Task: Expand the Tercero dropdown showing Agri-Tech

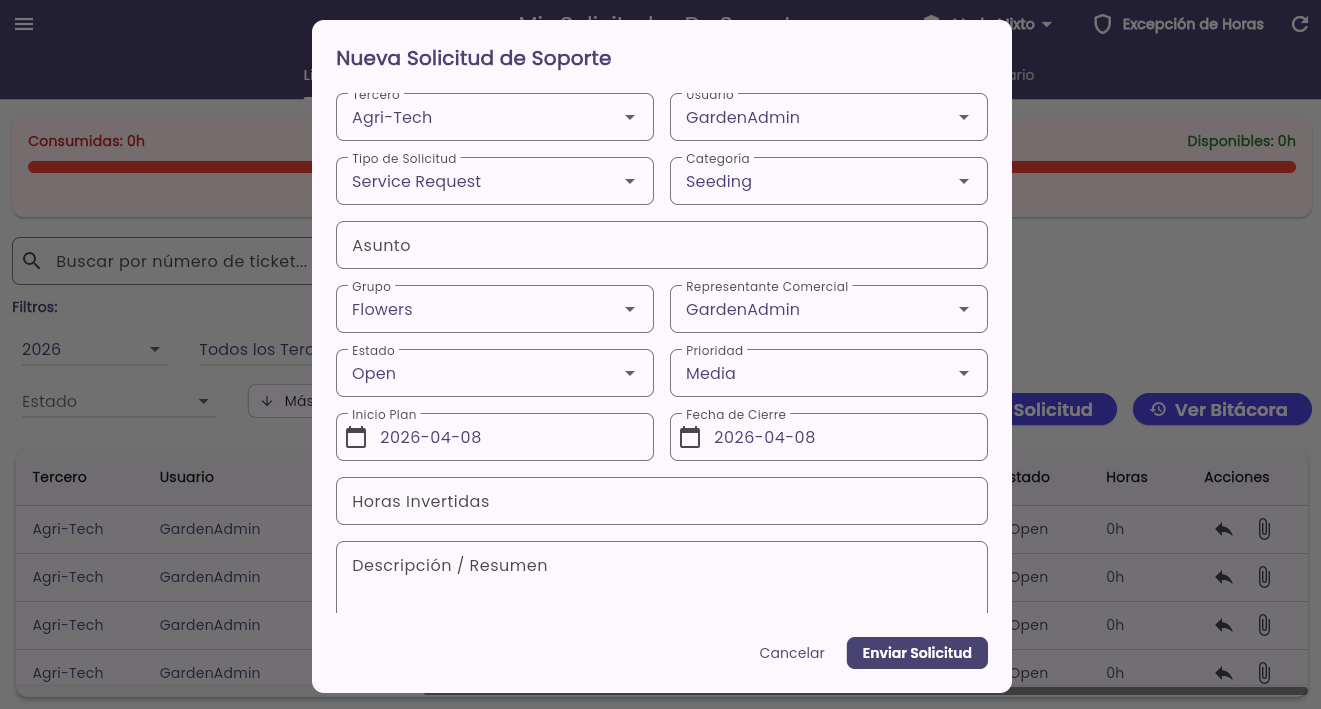Action: [495, 117]
